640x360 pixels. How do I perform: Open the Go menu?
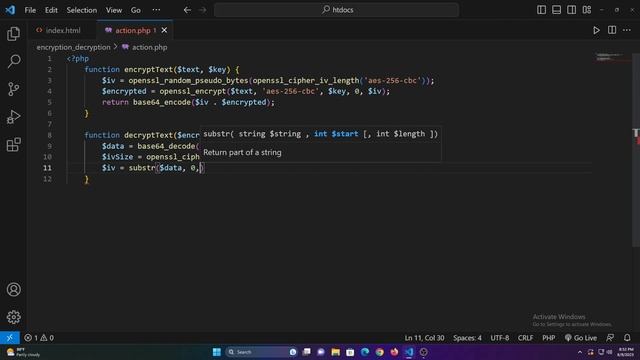coord(136,10)
